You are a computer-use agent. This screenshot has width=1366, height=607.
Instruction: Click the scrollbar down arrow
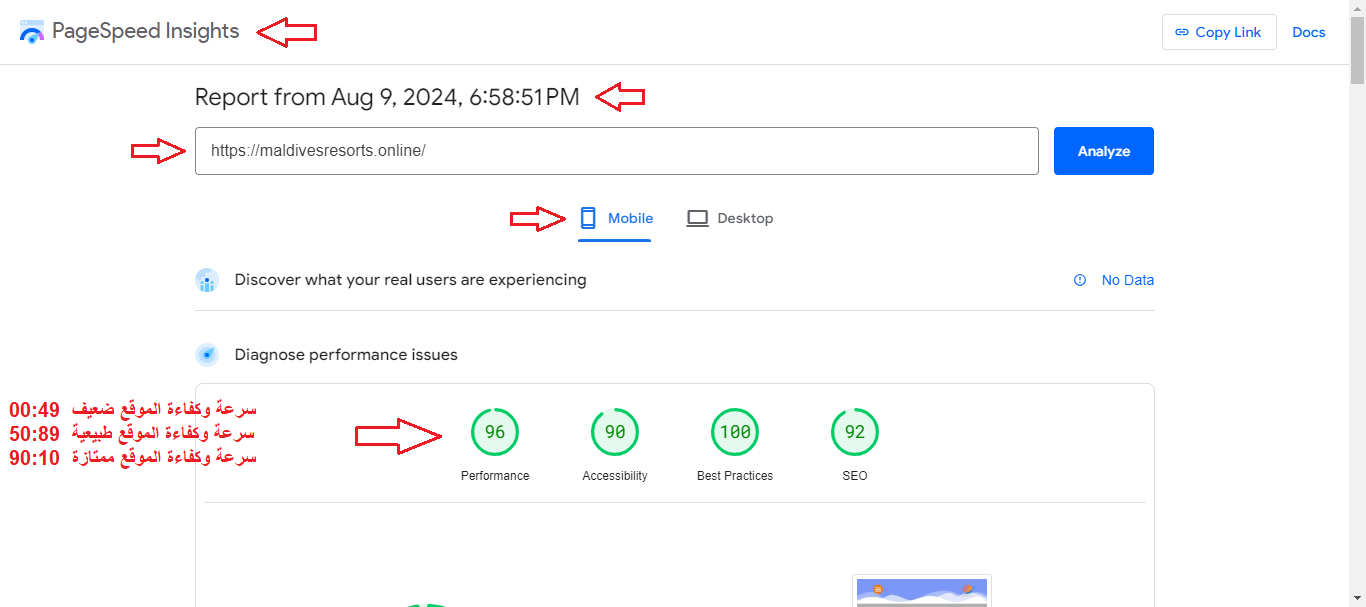coord(1357,598)
